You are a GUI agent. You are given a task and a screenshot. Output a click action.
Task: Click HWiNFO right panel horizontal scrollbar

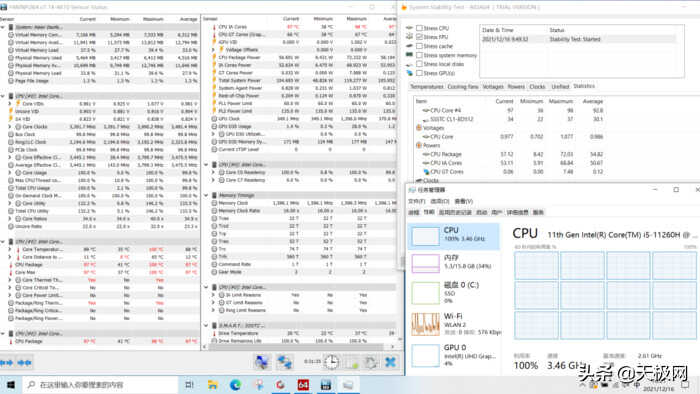pos(297,346)
